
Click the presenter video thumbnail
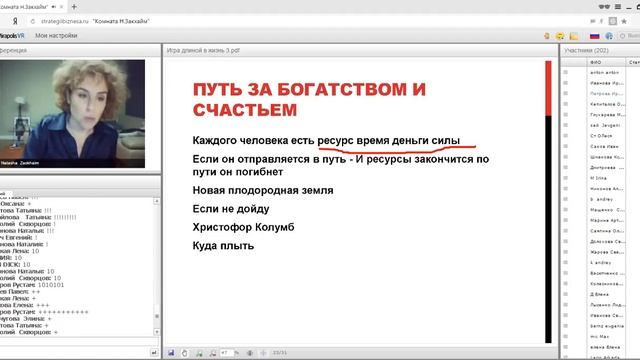point(72,114)
